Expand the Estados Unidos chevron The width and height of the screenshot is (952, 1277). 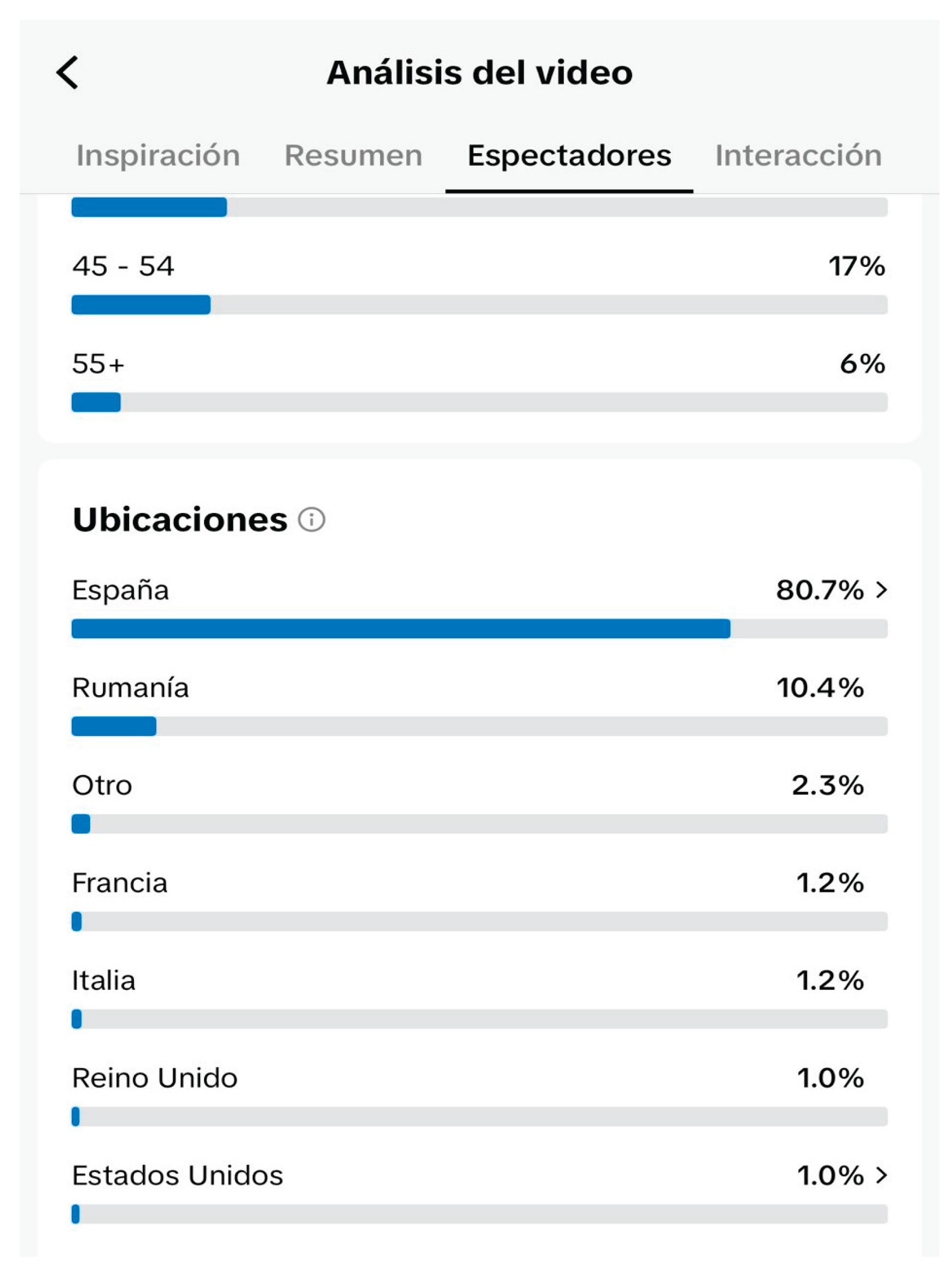pos(881,1176)
